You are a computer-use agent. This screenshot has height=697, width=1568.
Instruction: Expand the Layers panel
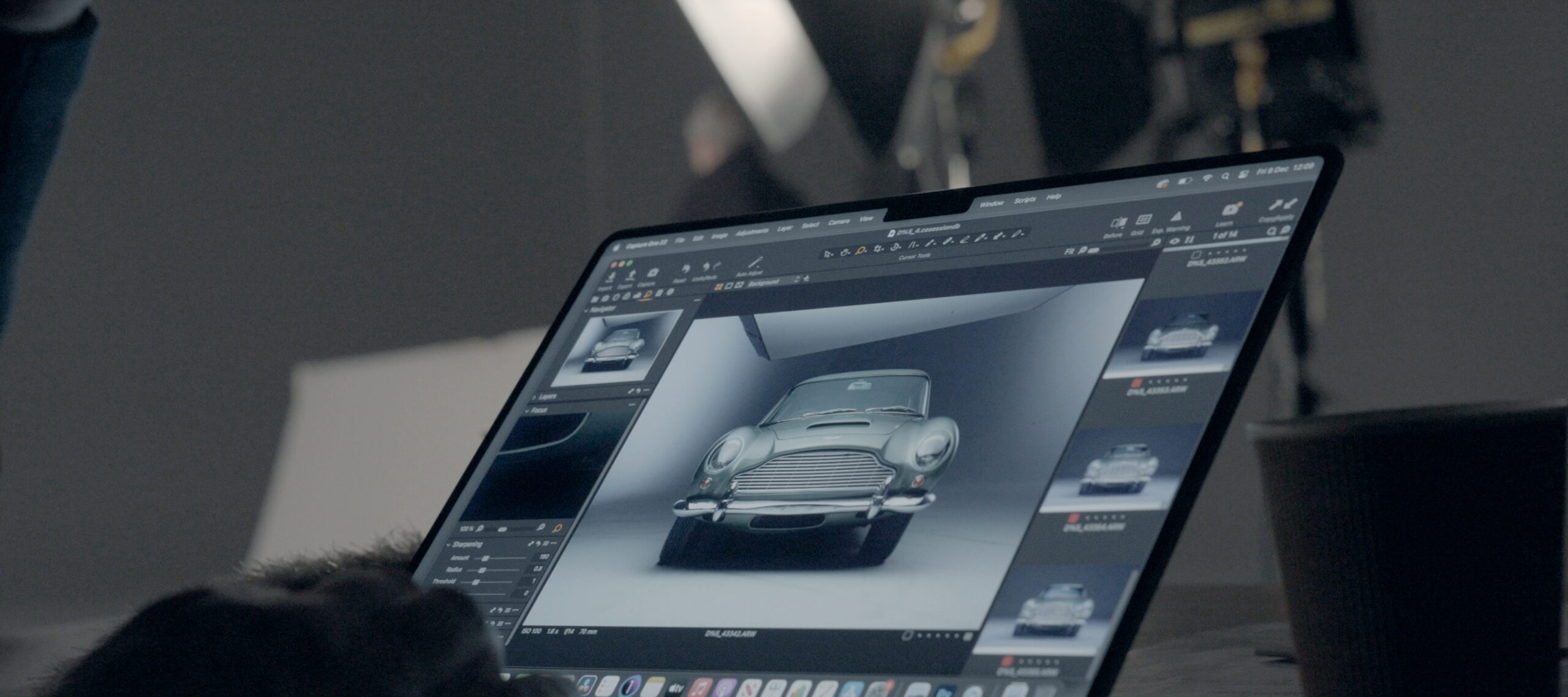(x=535, y=398)
